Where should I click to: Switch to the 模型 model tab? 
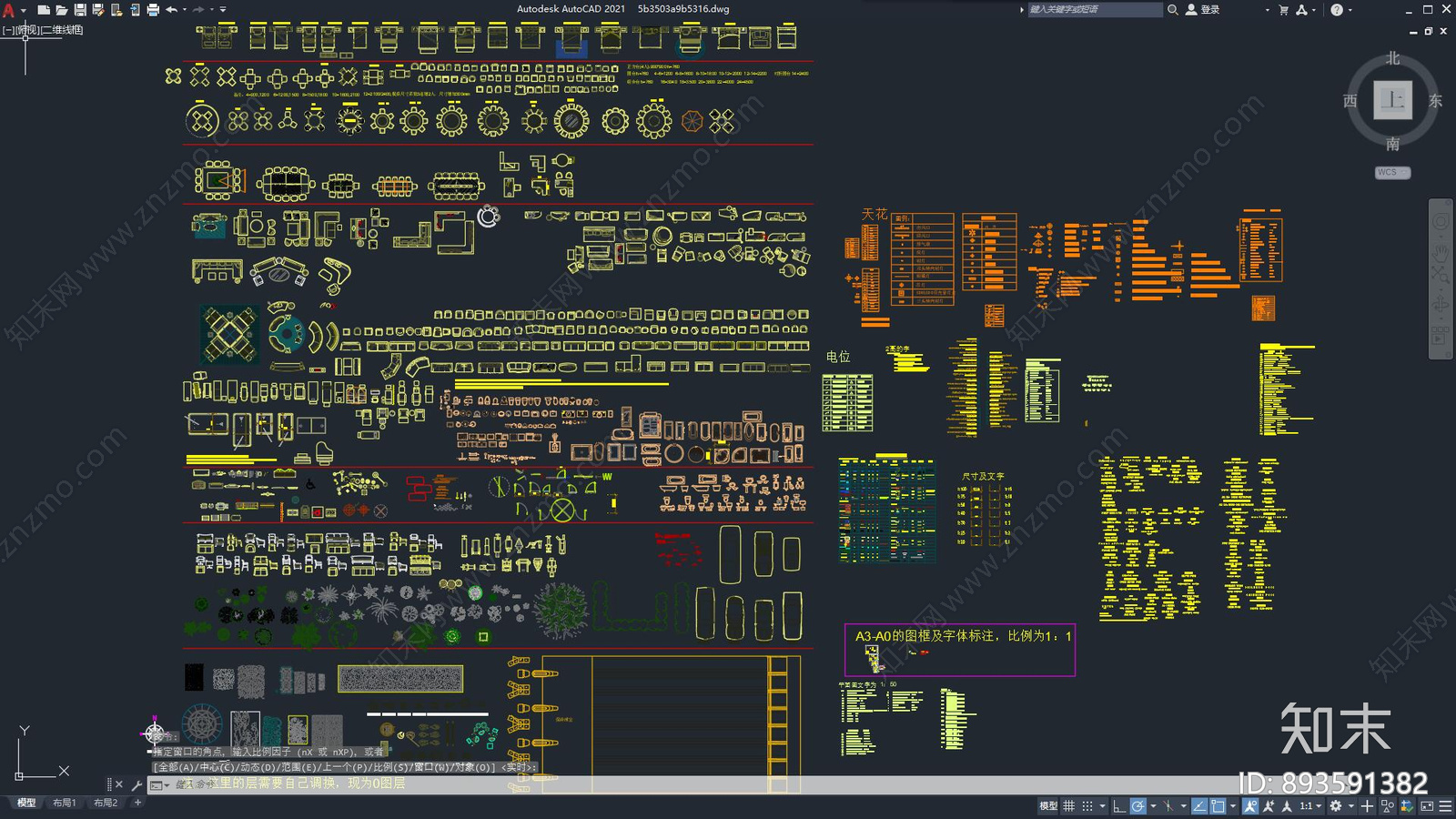[x=26, y=803]
